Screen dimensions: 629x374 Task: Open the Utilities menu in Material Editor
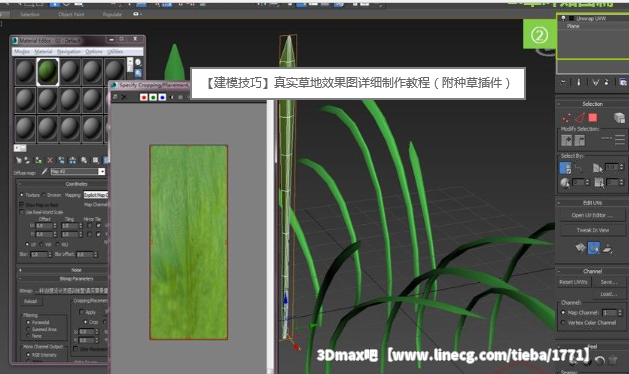tap(115, 52)
